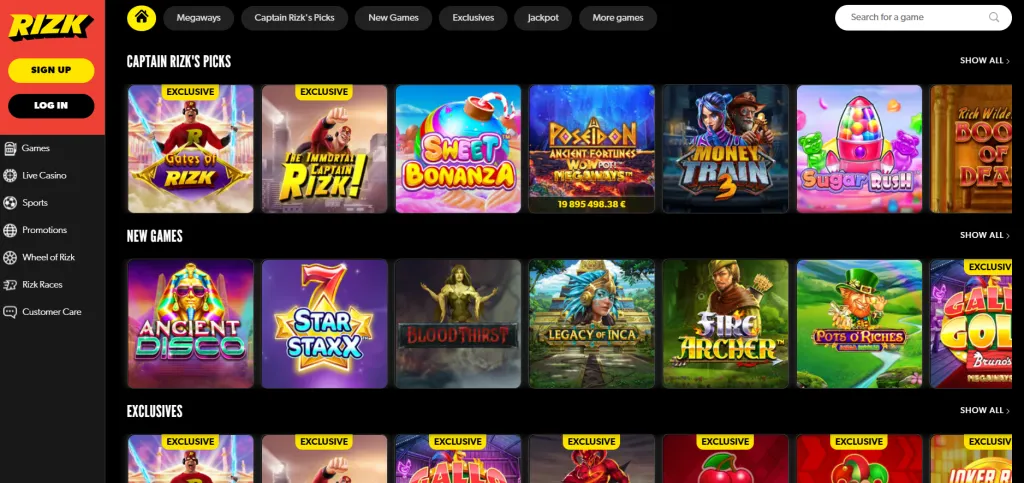Focus the Search for a game field
Image resolution: width=1024 pixels, height=483 pixels.
[x=923, y=18]
